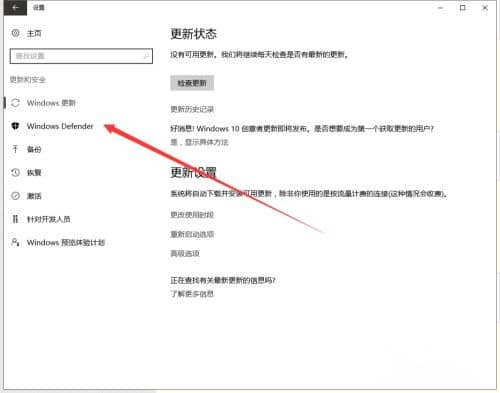Click the Windows Update refresh icon
This screenshot has width=500, height=393.
coord(16,103)
